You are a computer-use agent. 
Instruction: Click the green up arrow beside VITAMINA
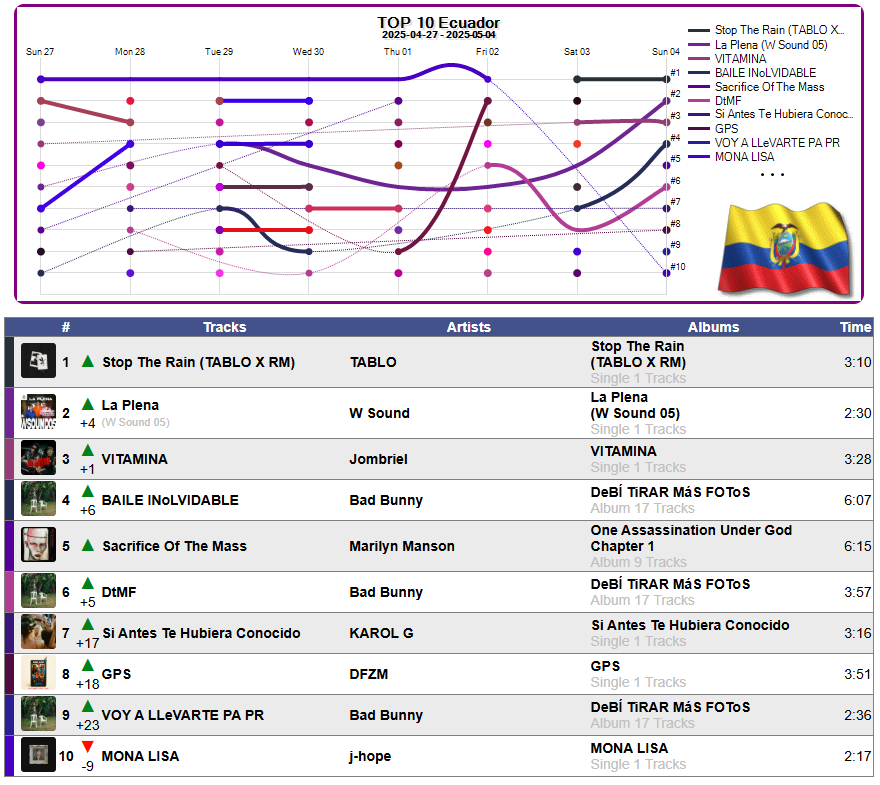(88, 450)
